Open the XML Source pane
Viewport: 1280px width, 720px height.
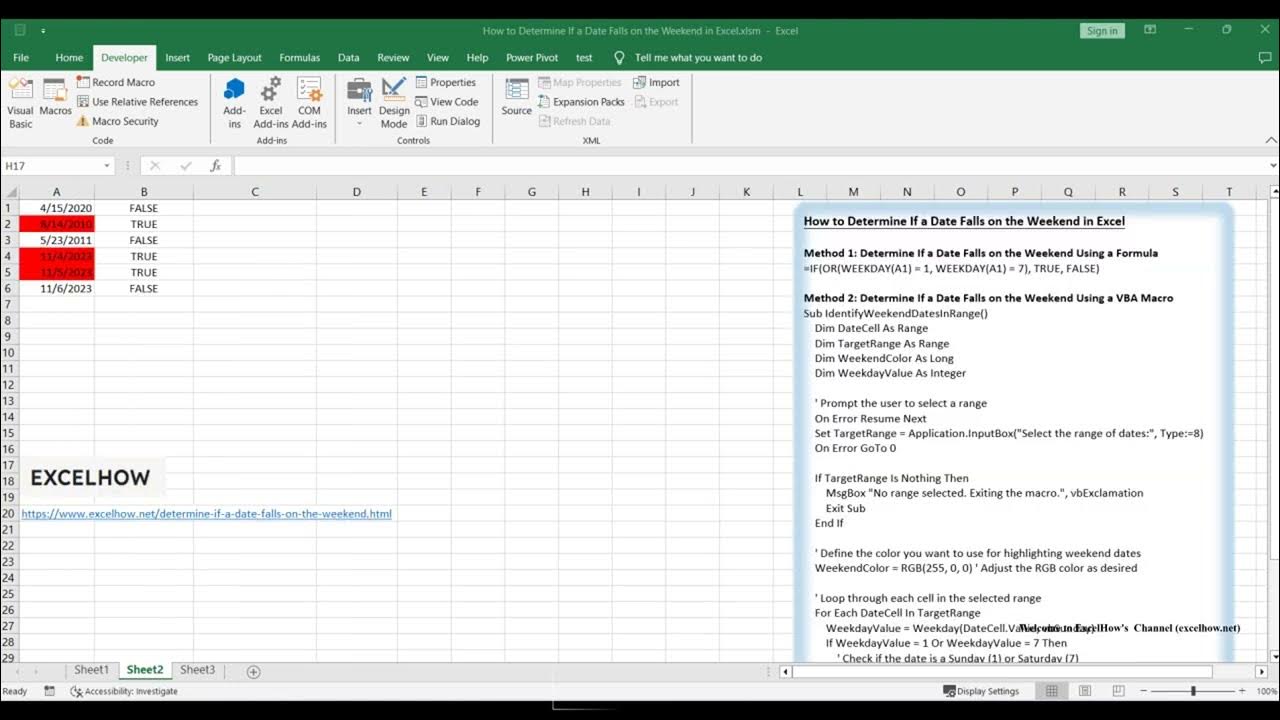(x=516, y=98)
